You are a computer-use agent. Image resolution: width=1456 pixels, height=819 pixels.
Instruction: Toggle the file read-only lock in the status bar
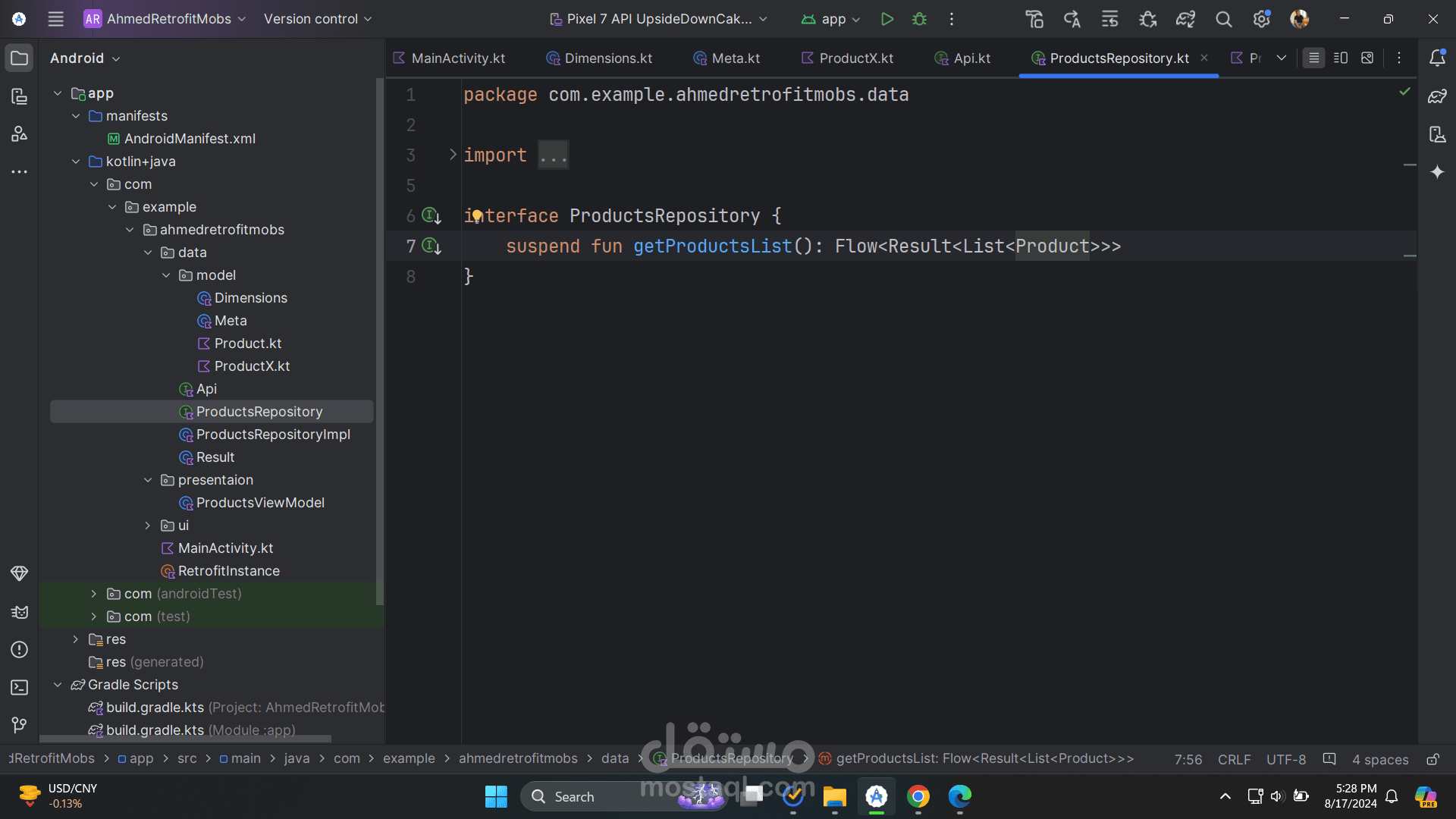pyautogui.click(x=1432, y=759)
